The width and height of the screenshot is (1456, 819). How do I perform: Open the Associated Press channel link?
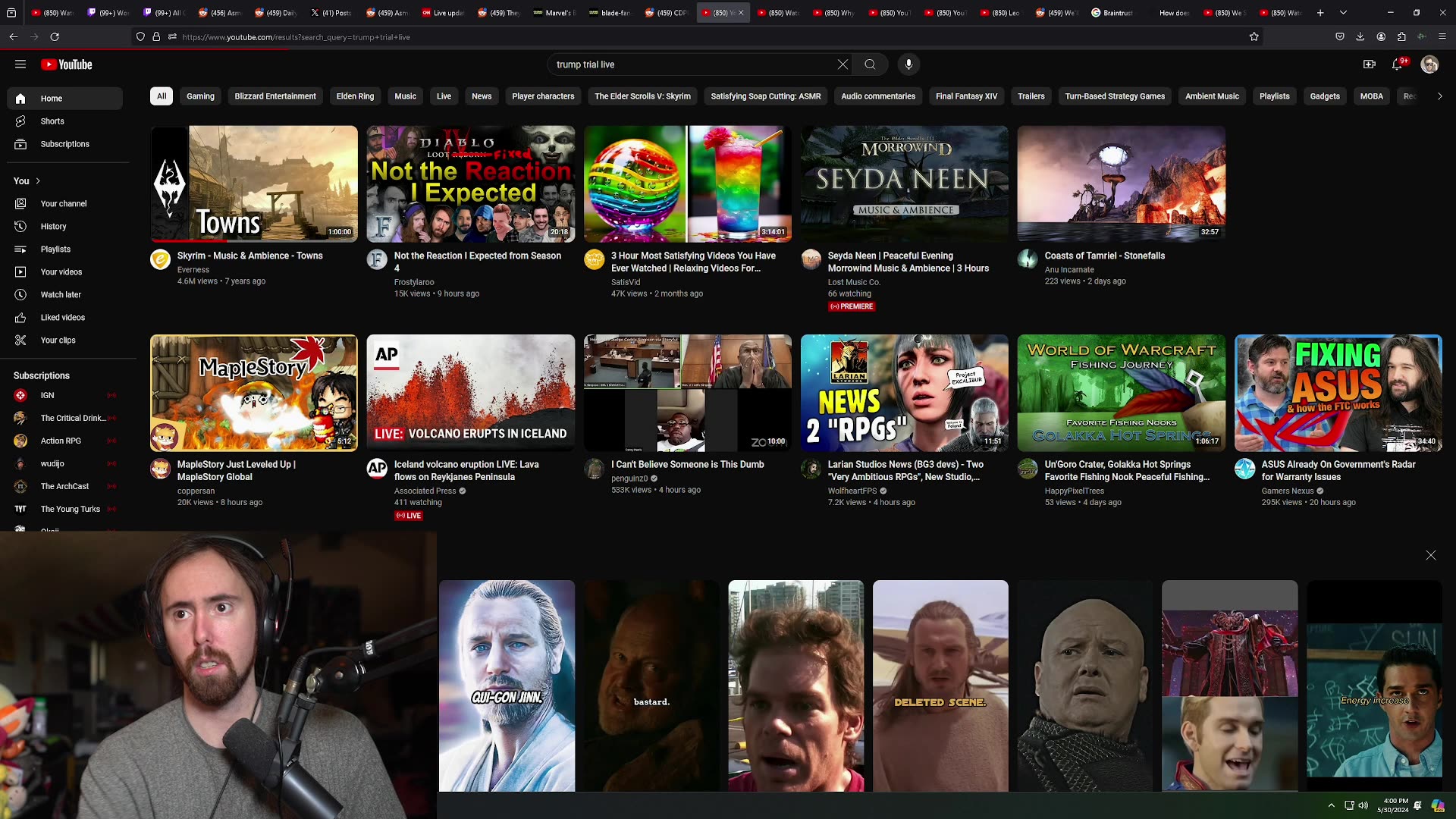(x=425, y=491)
